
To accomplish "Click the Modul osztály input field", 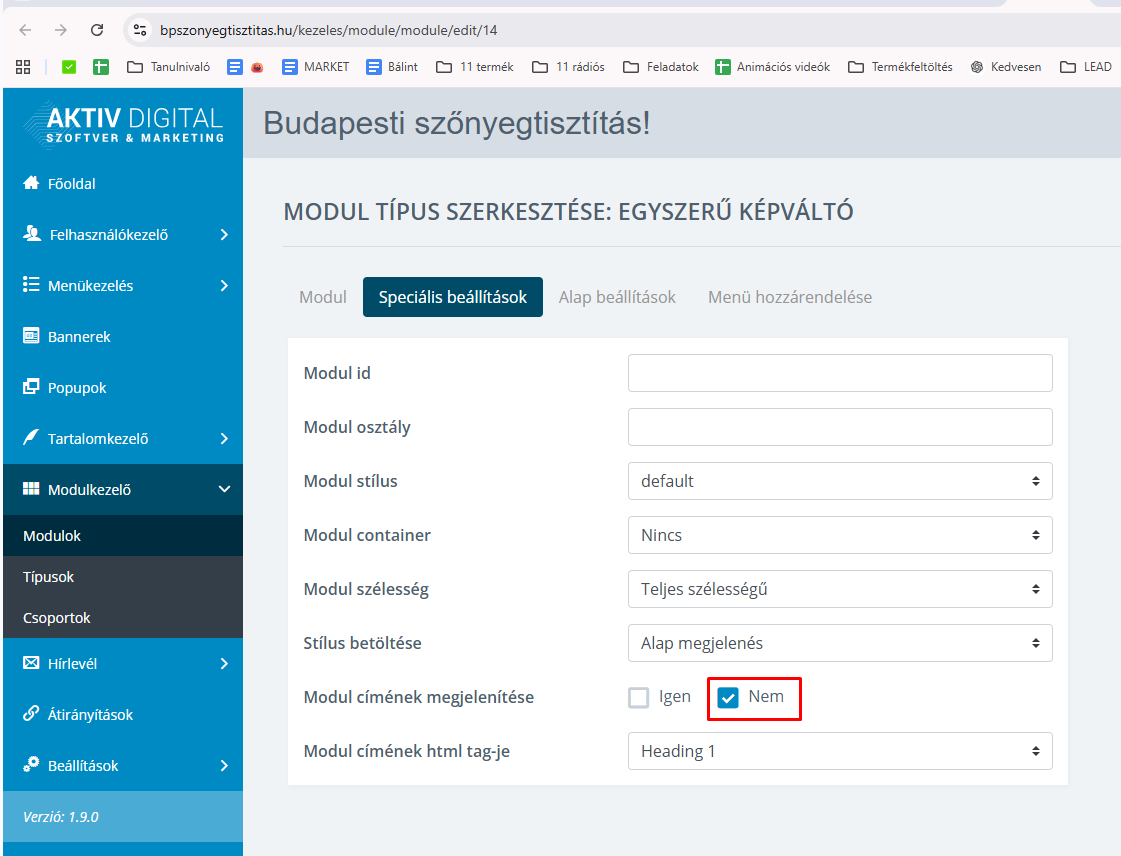I will 840,427.
